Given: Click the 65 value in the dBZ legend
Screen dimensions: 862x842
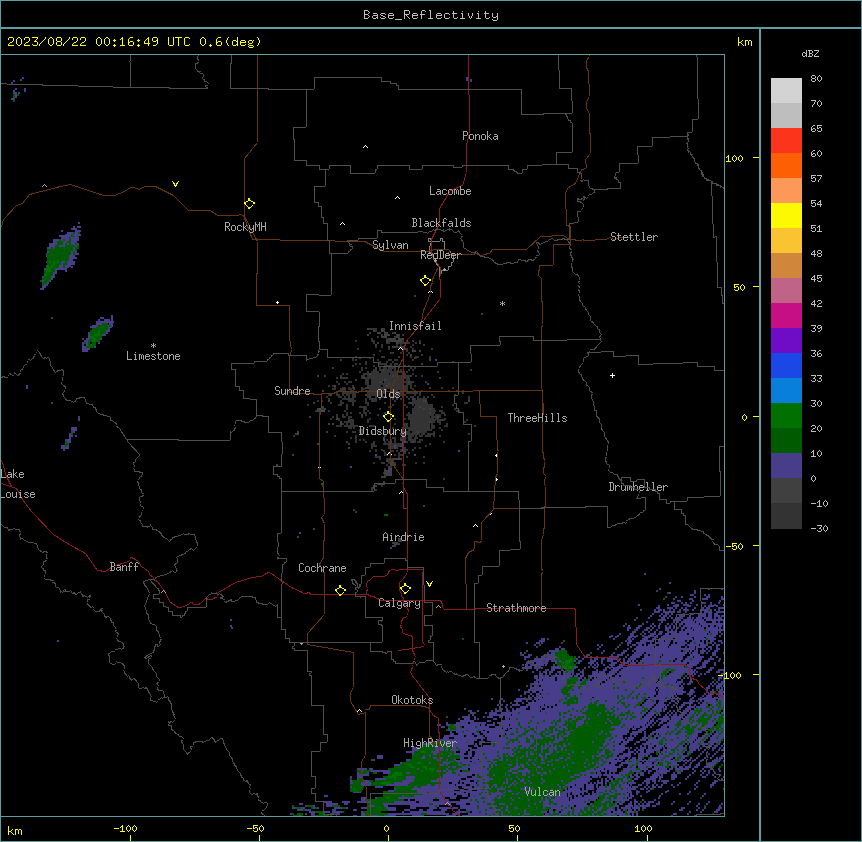Looking at the screenshot, I should point(816,129).
